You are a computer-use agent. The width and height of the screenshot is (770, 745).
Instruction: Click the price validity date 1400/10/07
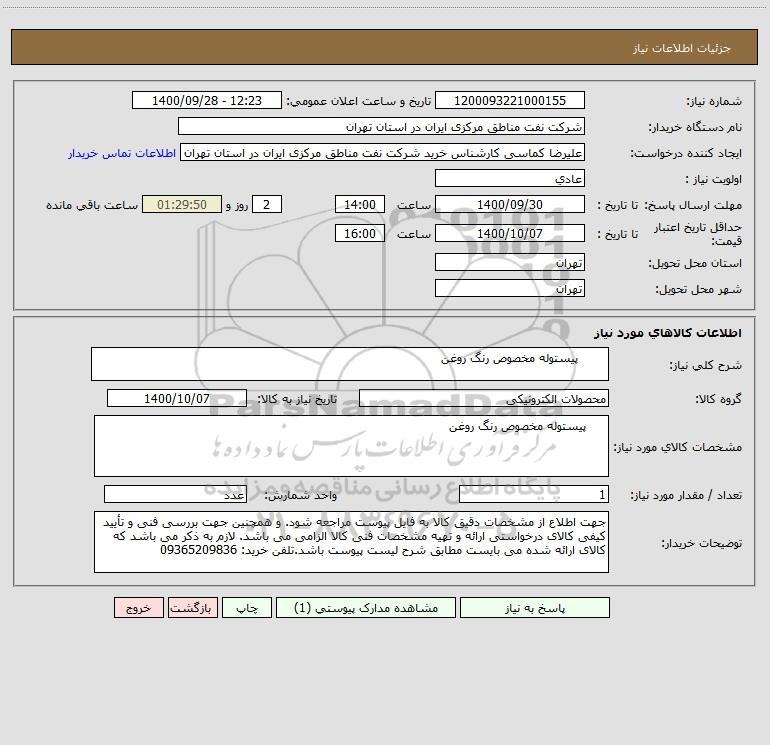[x=510, y=233]
